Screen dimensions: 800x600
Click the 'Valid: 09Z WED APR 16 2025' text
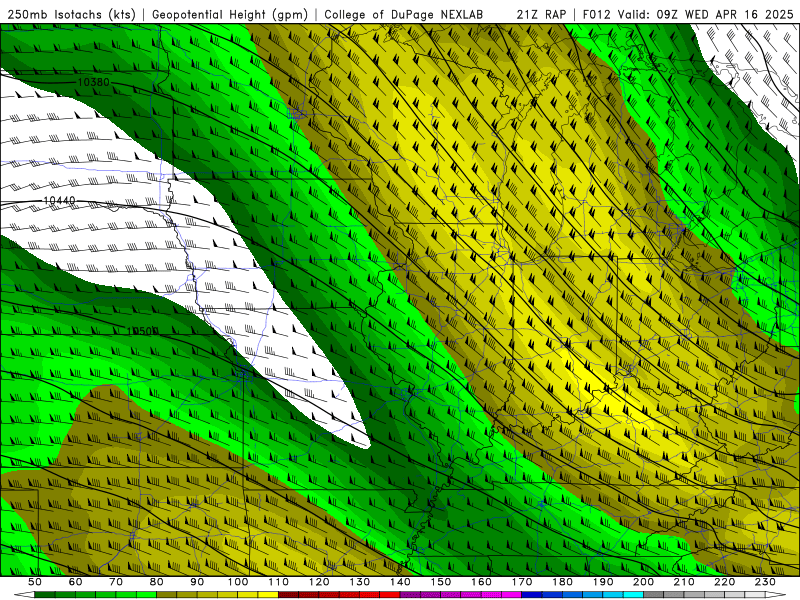click(x=706, y=14)
